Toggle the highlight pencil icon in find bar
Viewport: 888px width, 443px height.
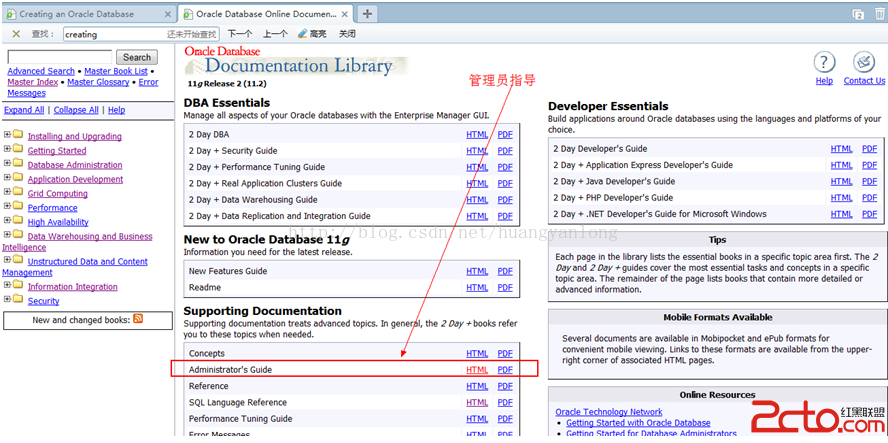[303, 34]
